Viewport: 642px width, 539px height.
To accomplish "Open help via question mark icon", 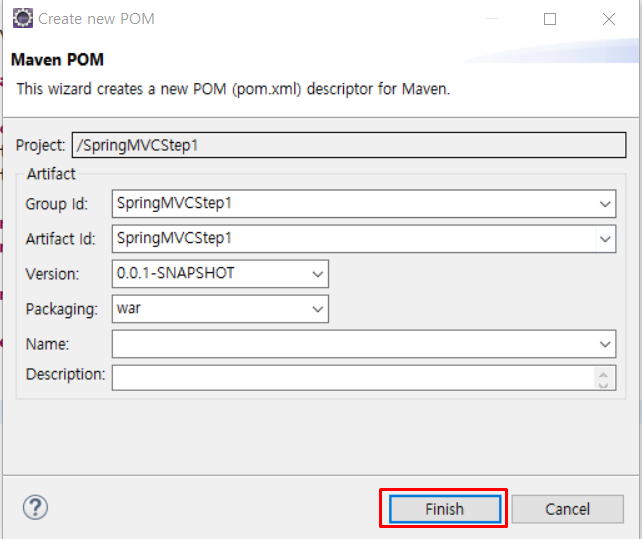I will pyautogui.click(x=35, y=507).
